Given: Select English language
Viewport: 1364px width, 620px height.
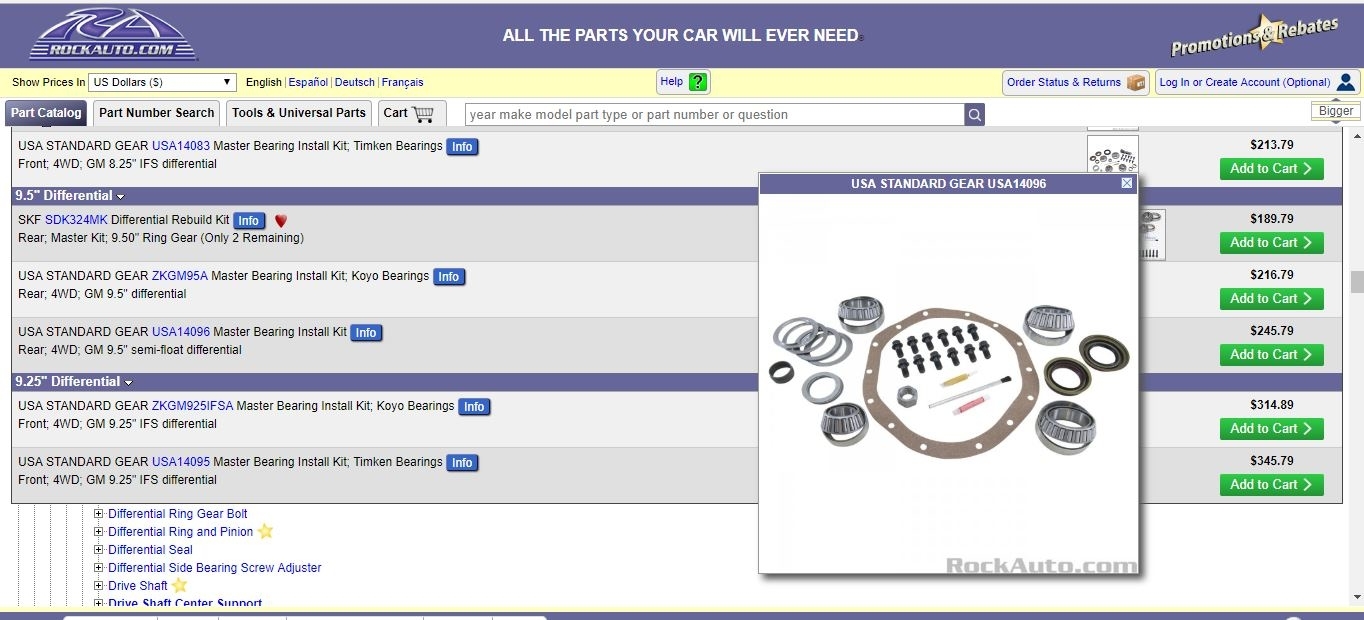Looking at the screenshot, I should [264, 82].
